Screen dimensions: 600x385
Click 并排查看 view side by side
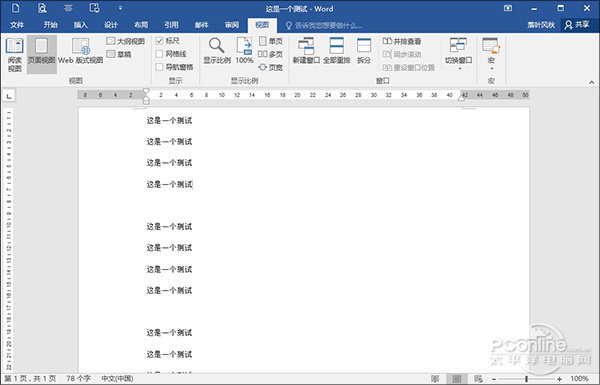[x=402, y=41]
